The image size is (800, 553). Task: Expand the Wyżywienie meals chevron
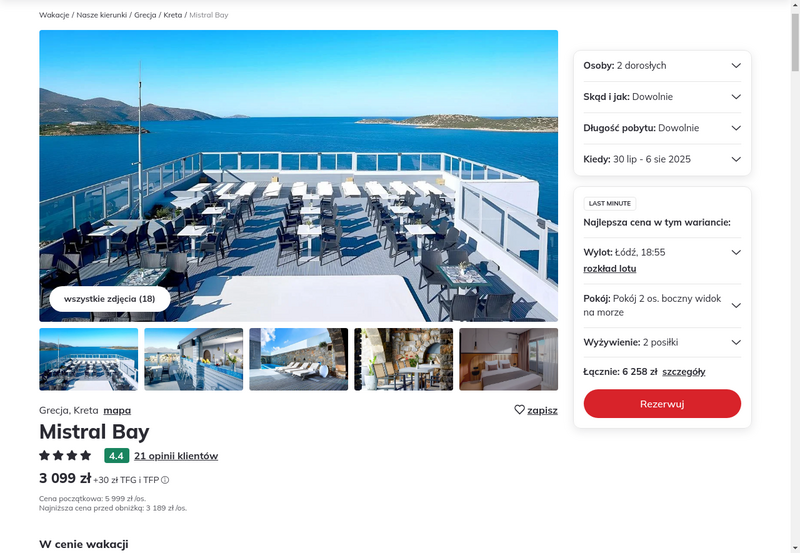pyautogui.click(x=736, y=342)
